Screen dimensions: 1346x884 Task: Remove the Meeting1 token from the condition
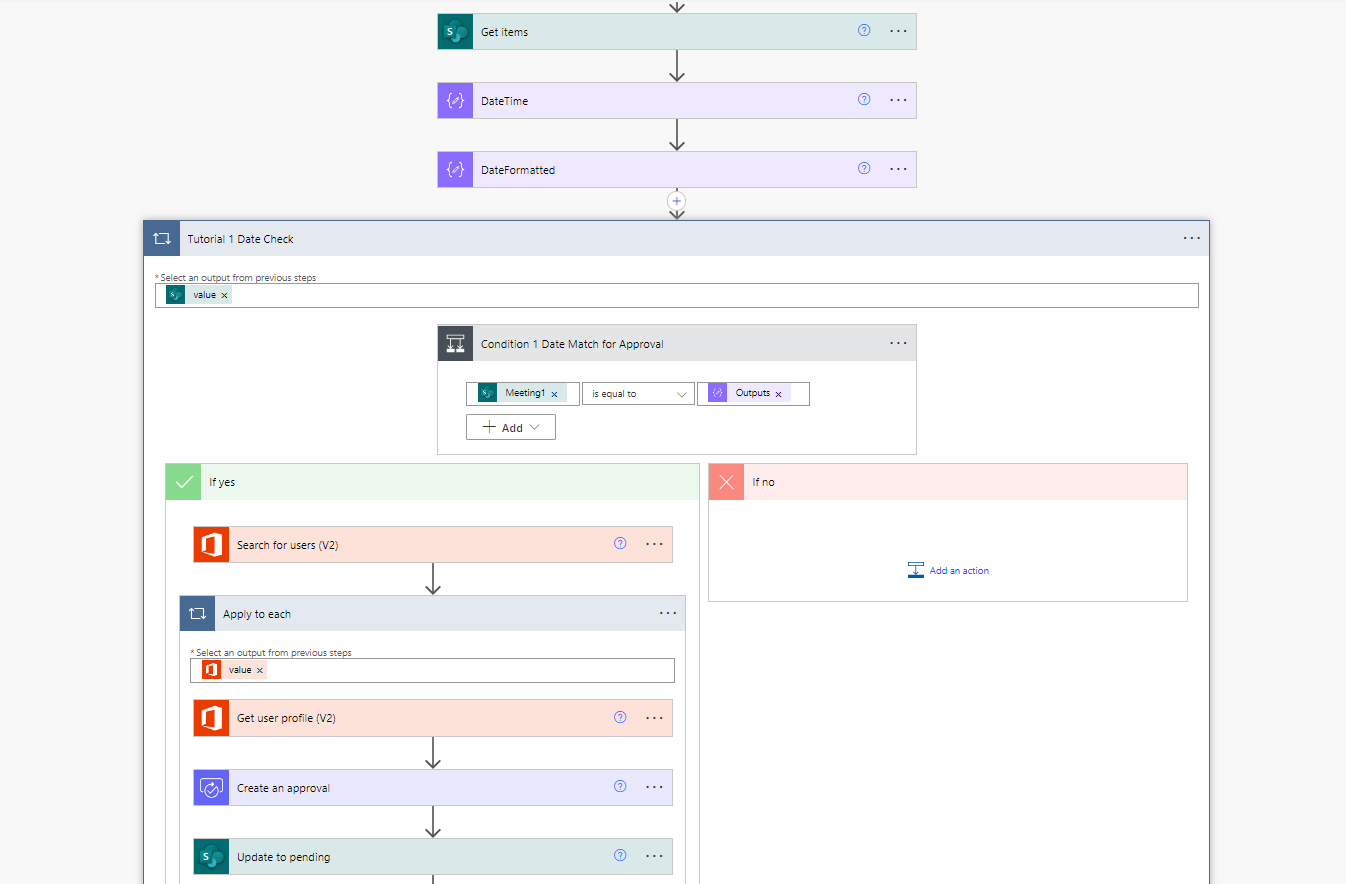pos(554,394)
